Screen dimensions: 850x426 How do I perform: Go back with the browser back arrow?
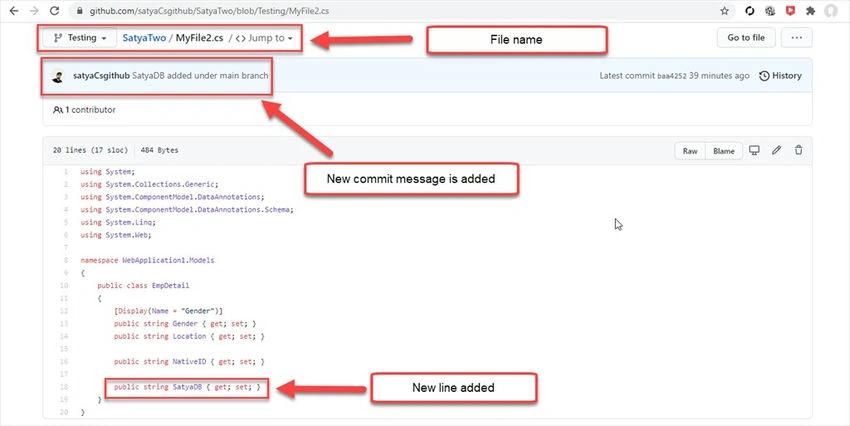pos(14,11)
